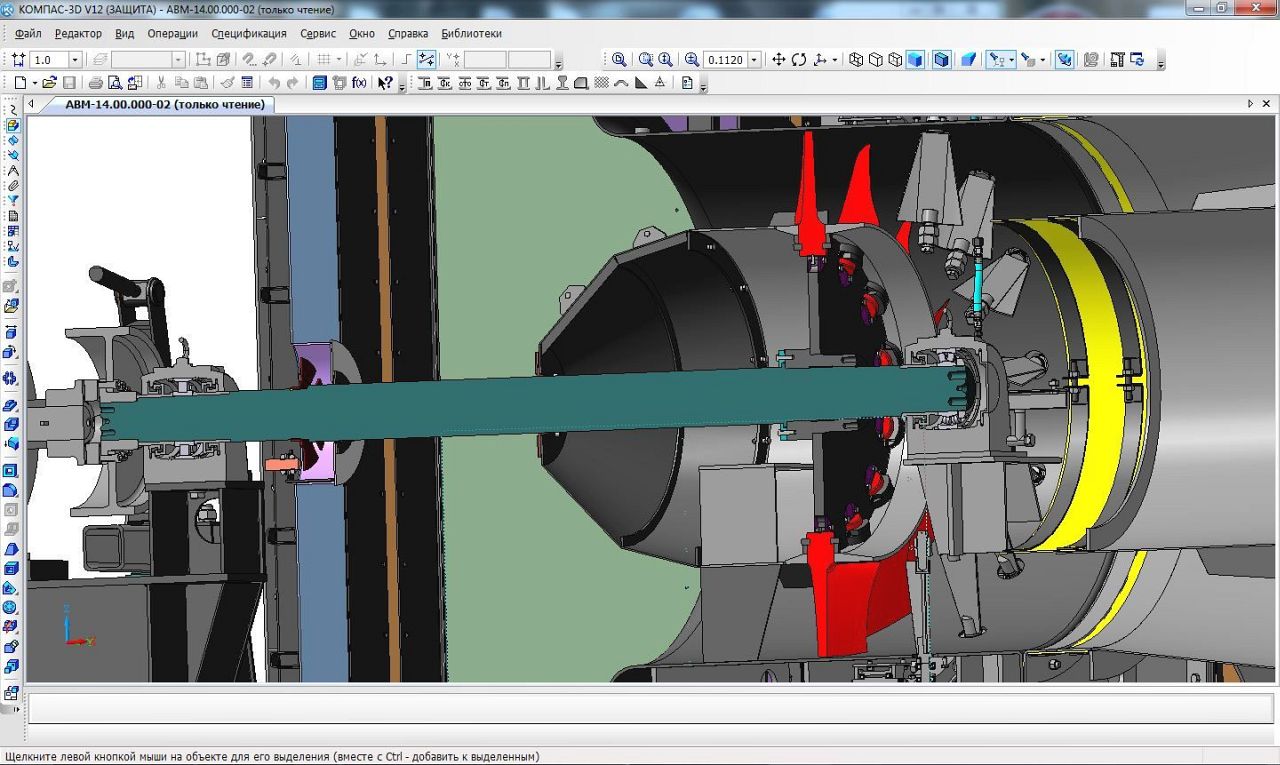Open the zoom scale 0.1120 dropdown
This screenshot has height=765, width=1280.
[754, 60]
